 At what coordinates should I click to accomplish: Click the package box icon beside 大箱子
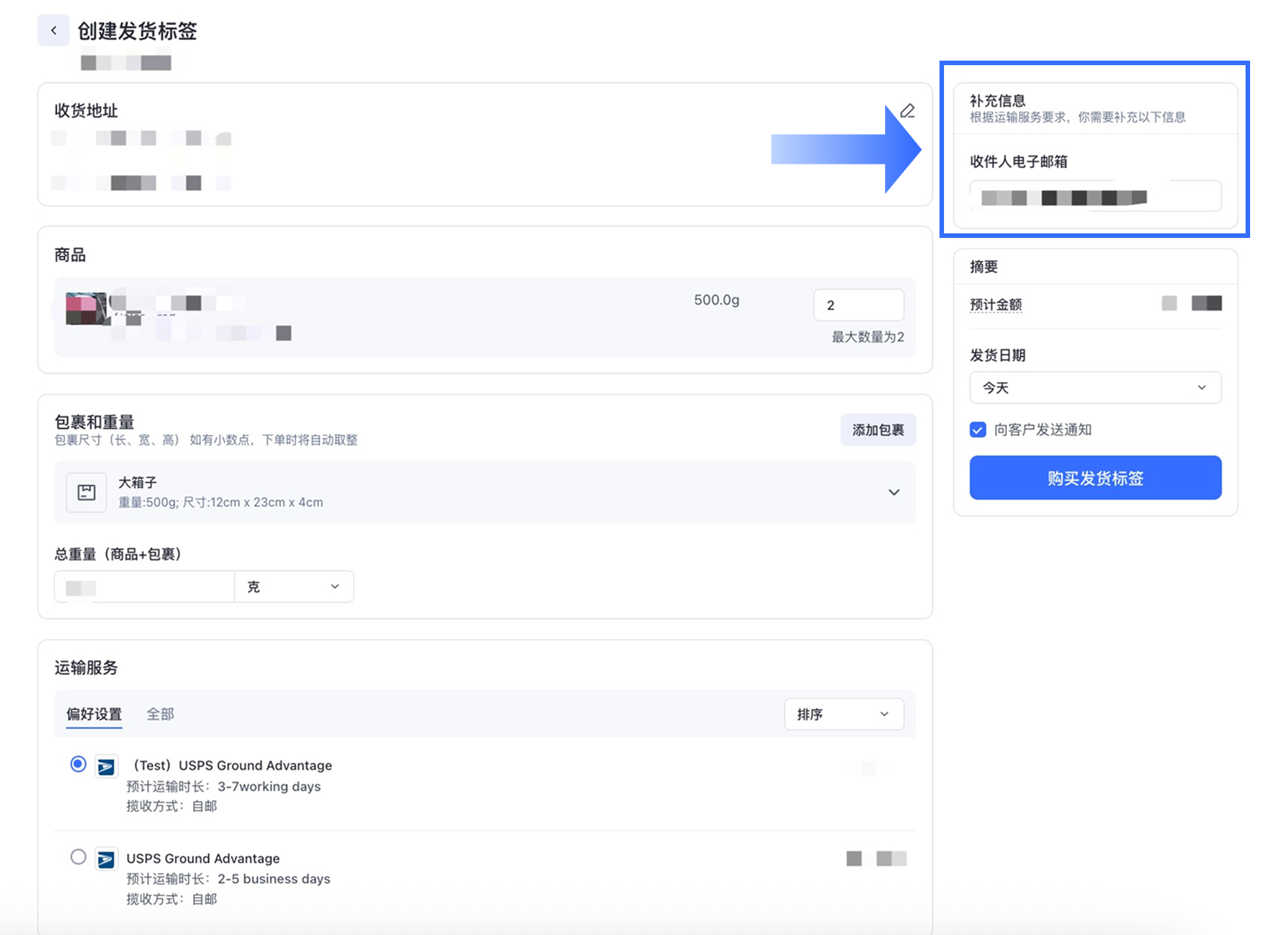86,493
